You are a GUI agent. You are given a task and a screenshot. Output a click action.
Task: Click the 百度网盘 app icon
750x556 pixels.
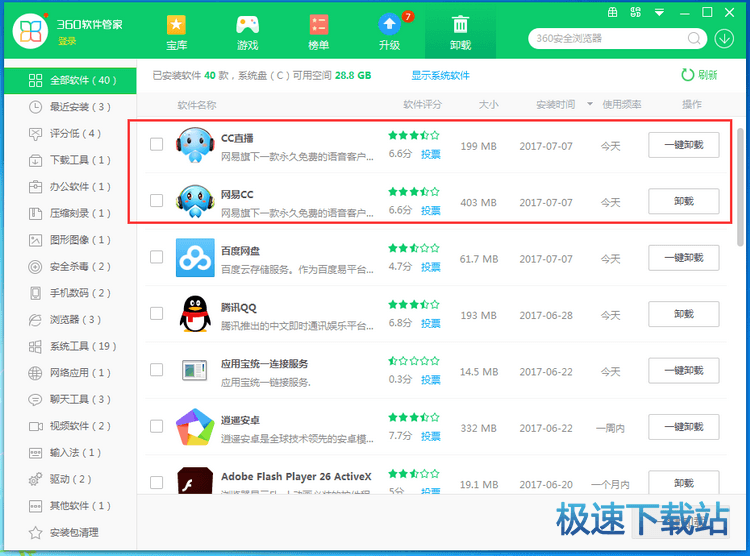(x=195, y=258)
